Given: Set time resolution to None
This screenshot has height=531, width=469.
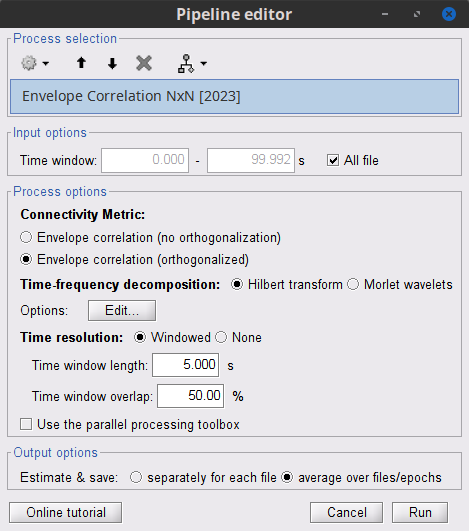Looking at the screenshot, I should pyautogui.click(x=221, y=337).
